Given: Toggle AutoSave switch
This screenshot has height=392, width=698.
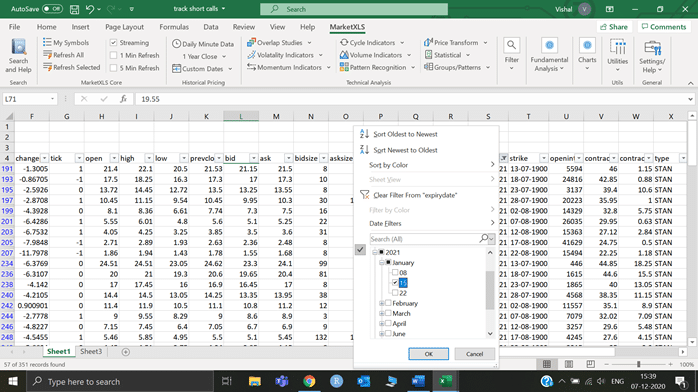Looking at the screenshot, I should [52, 9].
